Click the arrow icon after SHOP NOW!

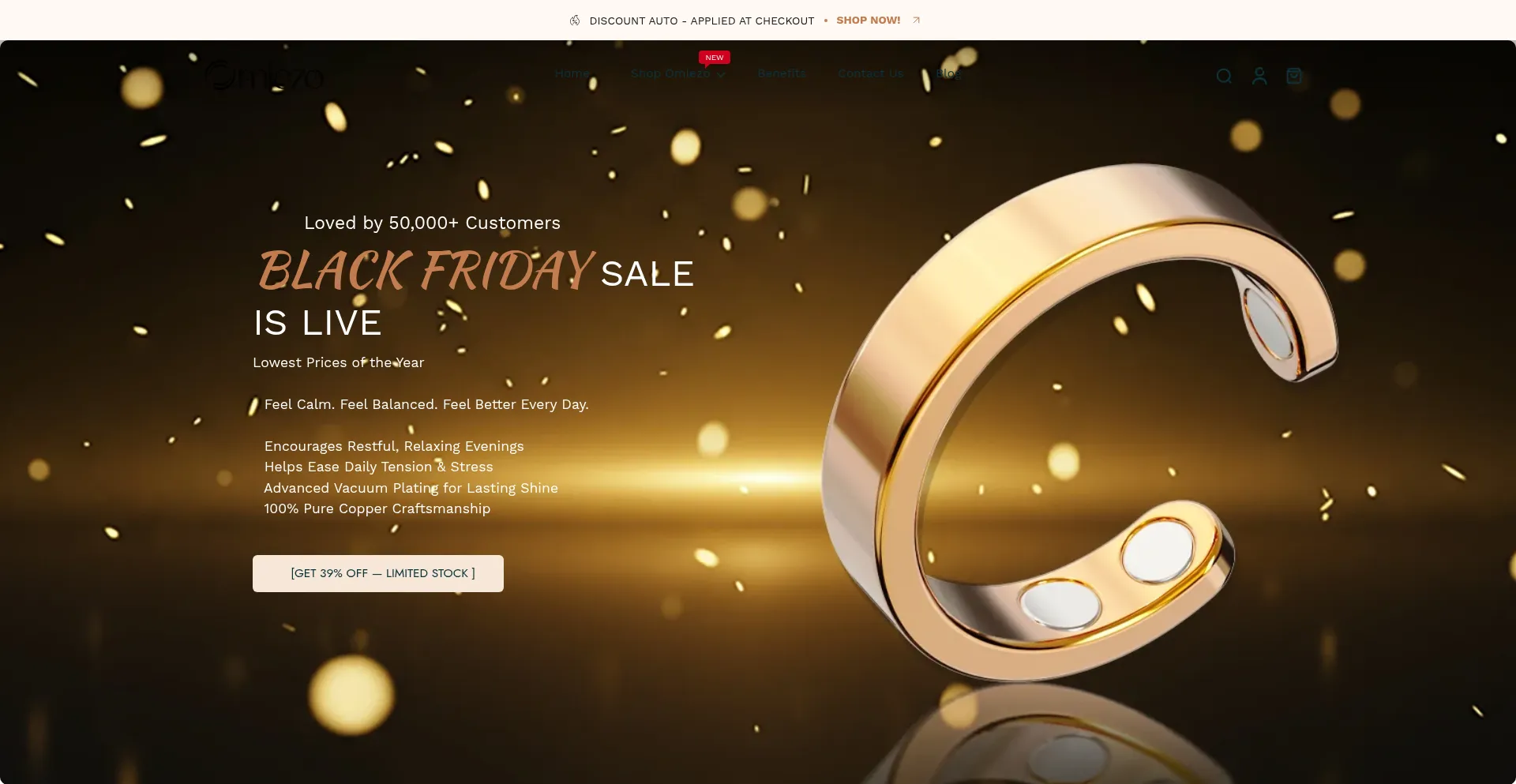point(916,21)
